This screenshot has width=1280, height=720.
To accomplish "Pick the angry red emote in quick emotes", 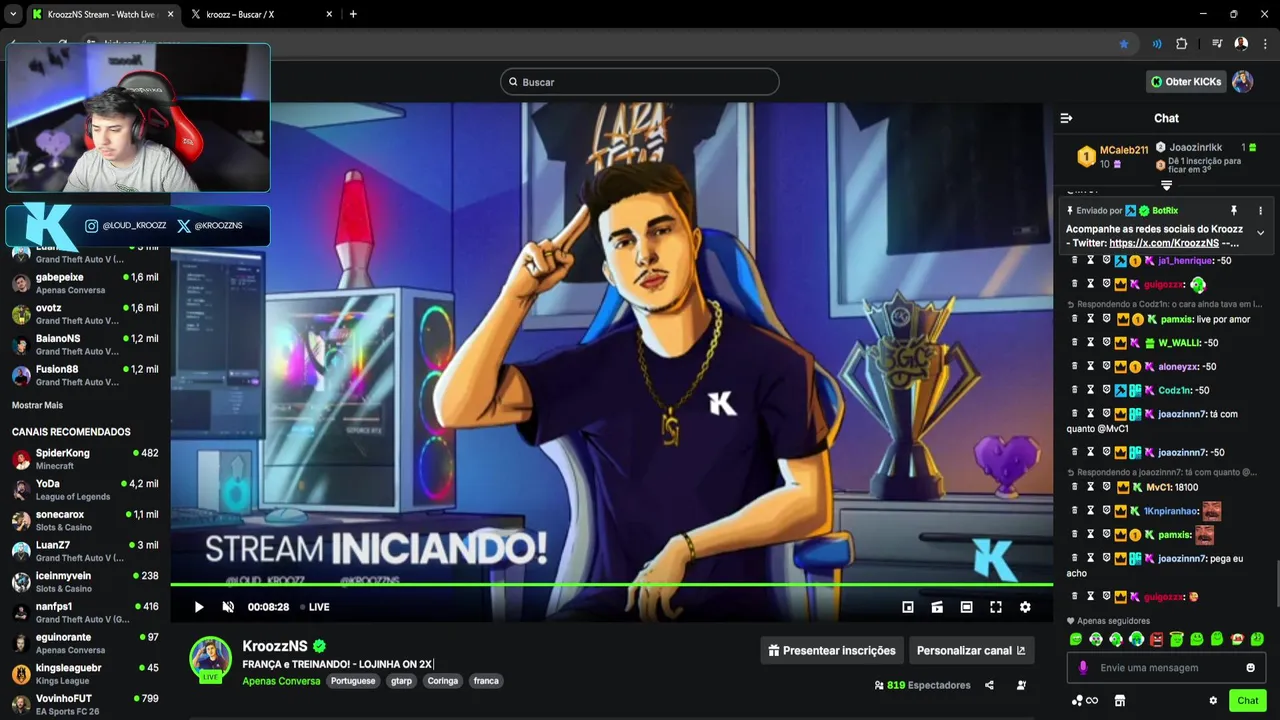I will (x=1157, y=639).
